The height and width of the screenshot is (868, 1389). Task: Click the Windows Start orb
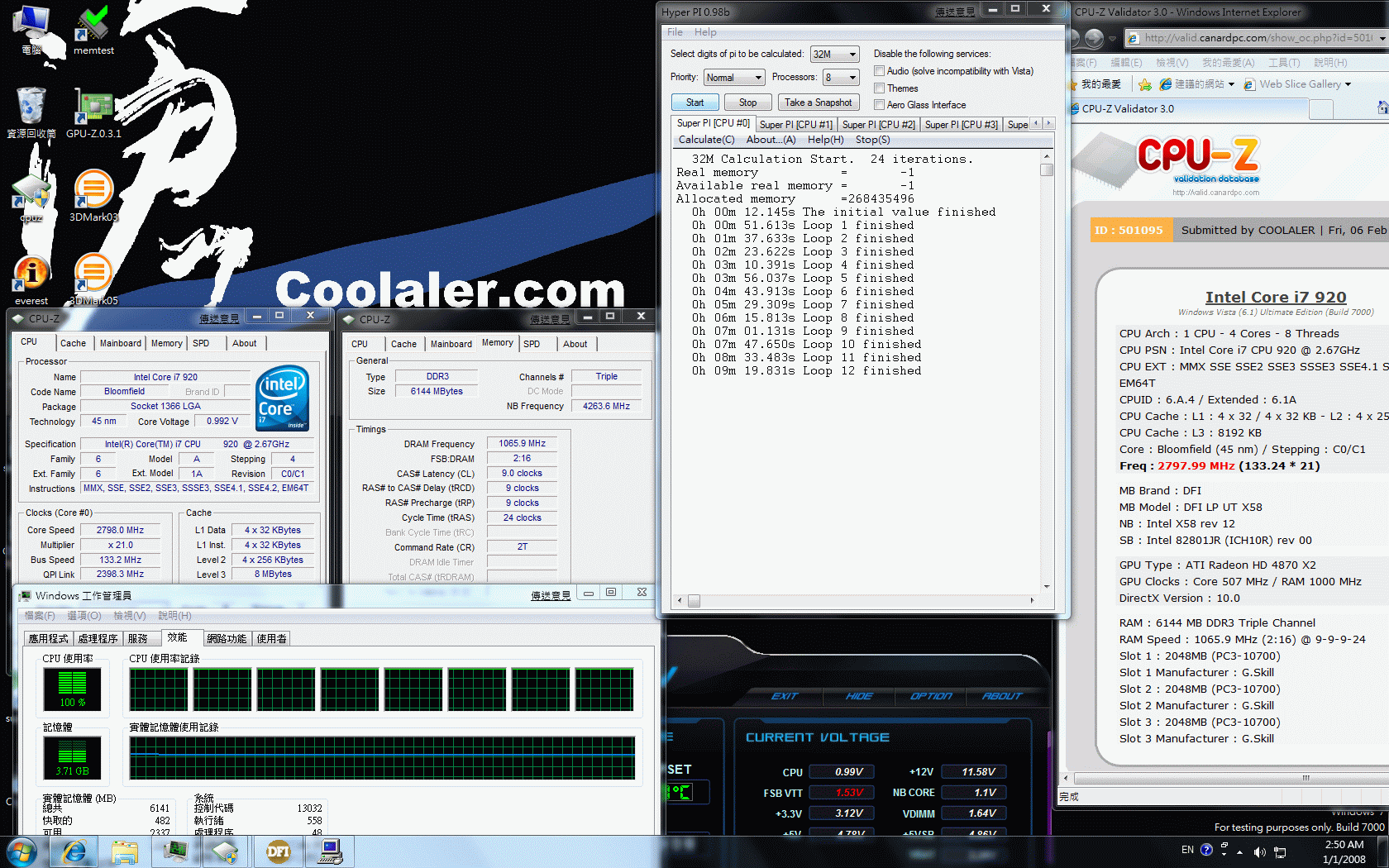click(x=21, y=851)
